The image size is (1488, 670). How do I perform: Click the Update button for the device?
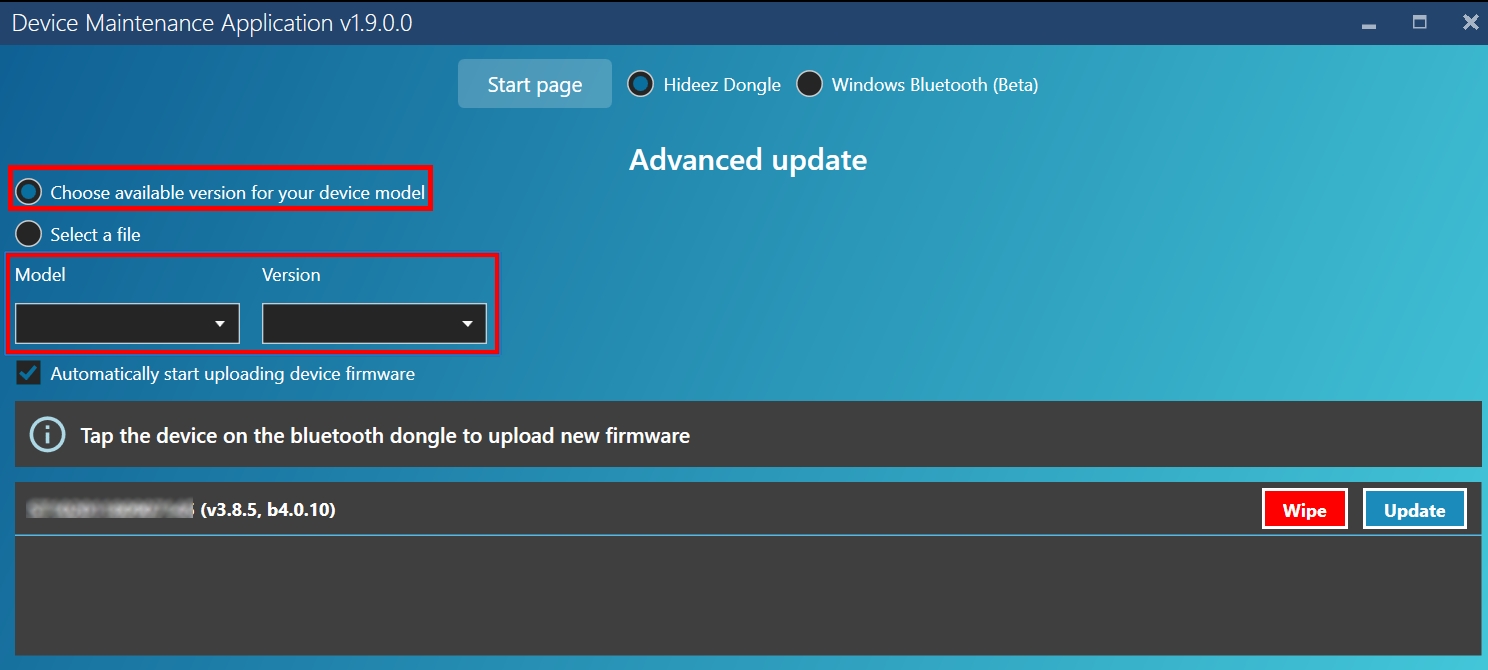(x=1414, y=510)
